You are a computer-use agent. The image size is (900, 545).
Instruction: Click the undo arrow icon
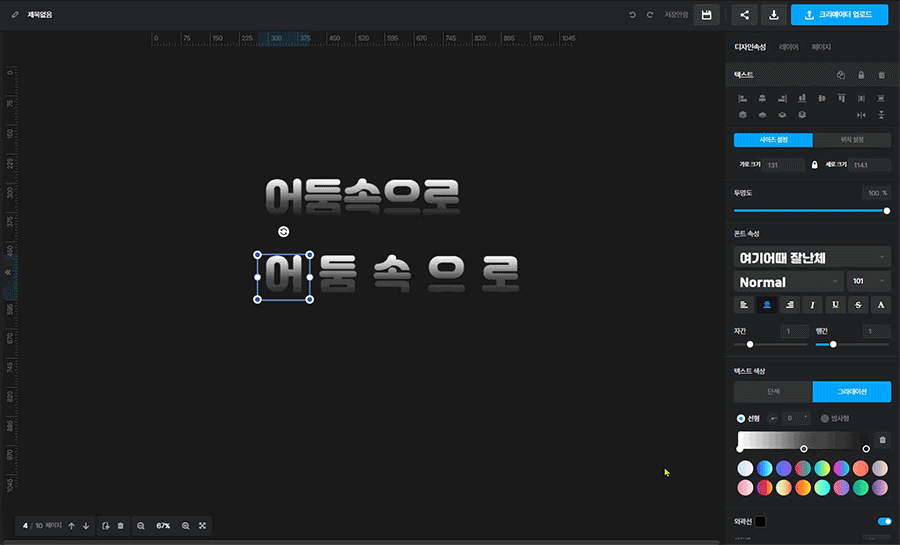point(632,15)
